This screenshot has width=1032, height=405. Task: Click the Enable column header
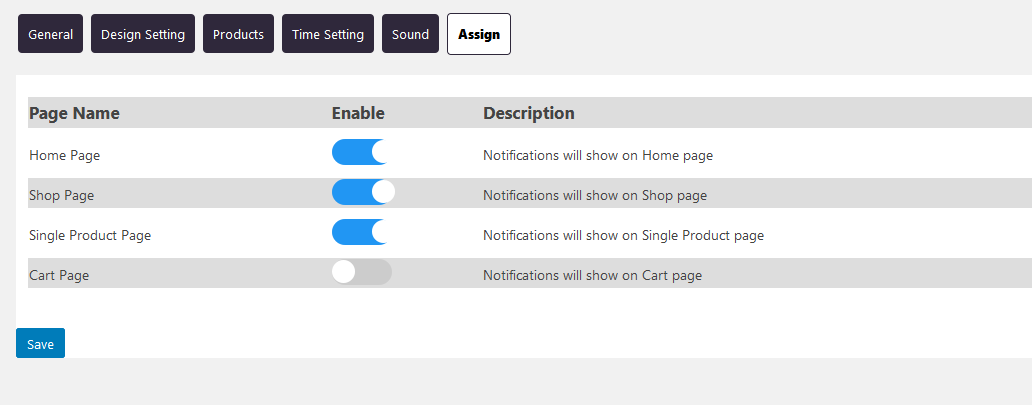[x=358, y=113]
